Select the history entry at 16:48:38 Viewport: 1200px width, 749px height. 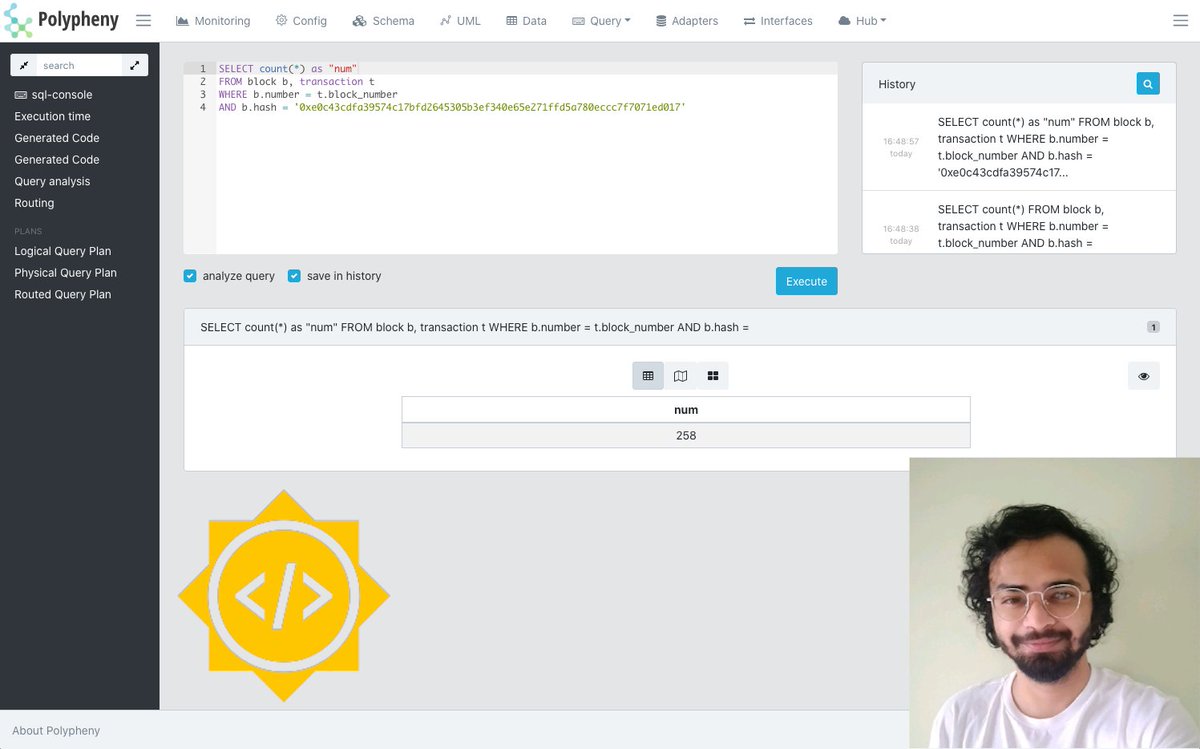(1019, 223)
